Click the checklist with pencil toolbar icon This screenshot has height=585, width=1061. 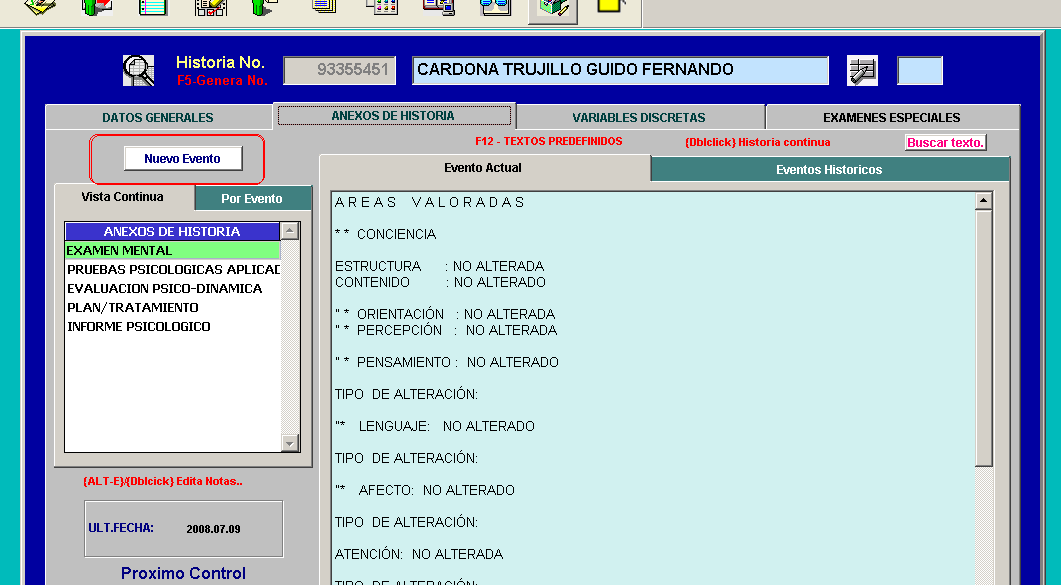point(210,7)
